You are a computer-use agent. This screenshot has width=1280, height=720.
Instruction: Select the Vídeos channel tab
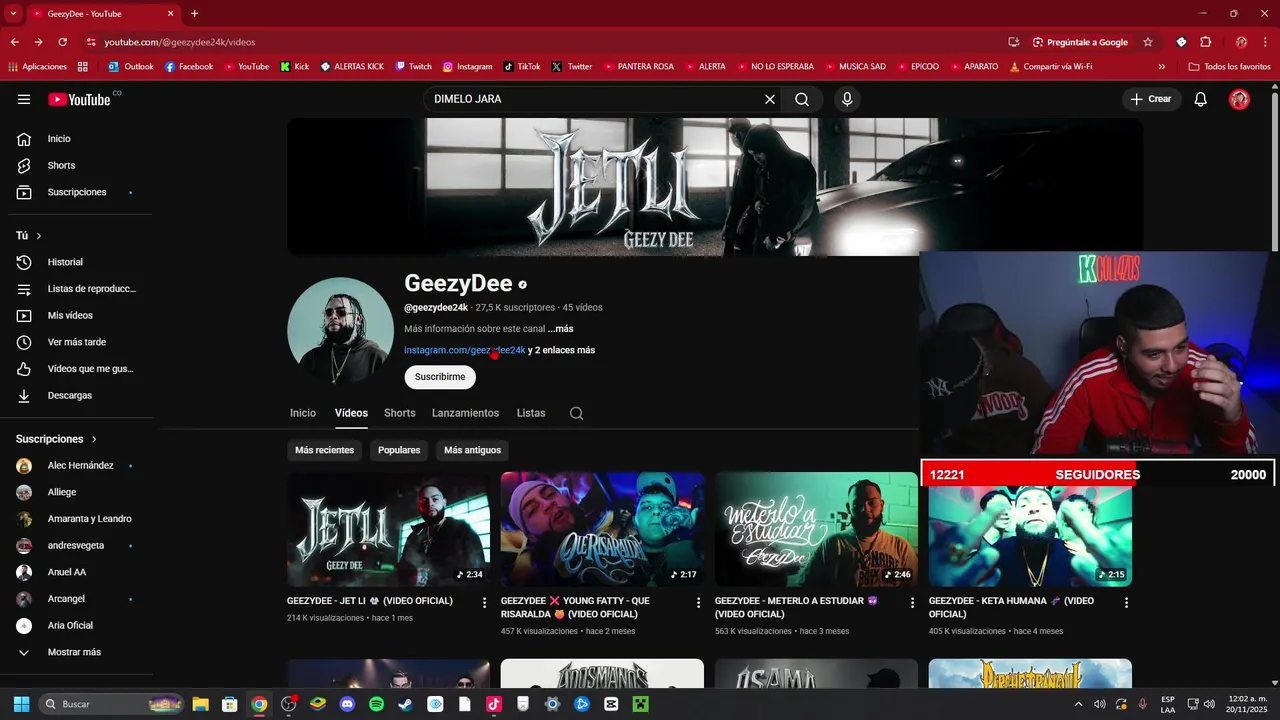[351, 413]
